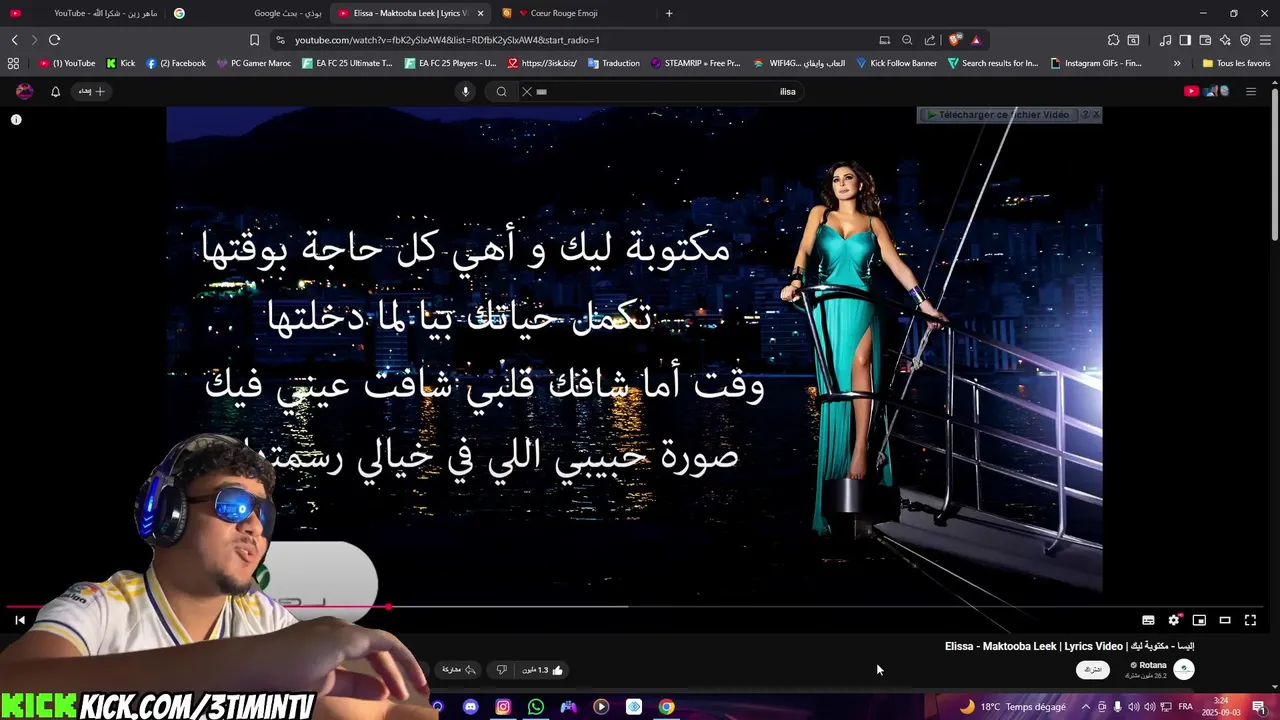Go back using browser back arrow
This screenshot has height=720, width=1280.
pyautogui.click(x=14, y=40)
